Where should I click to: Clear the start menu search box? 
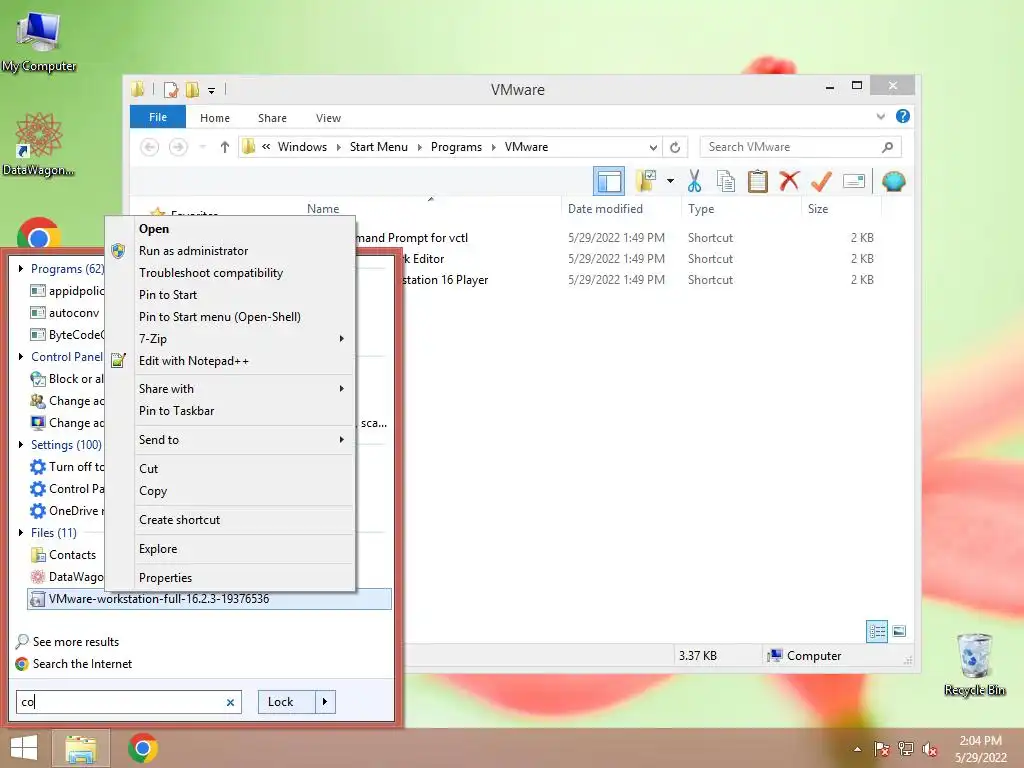pos(230,703)
